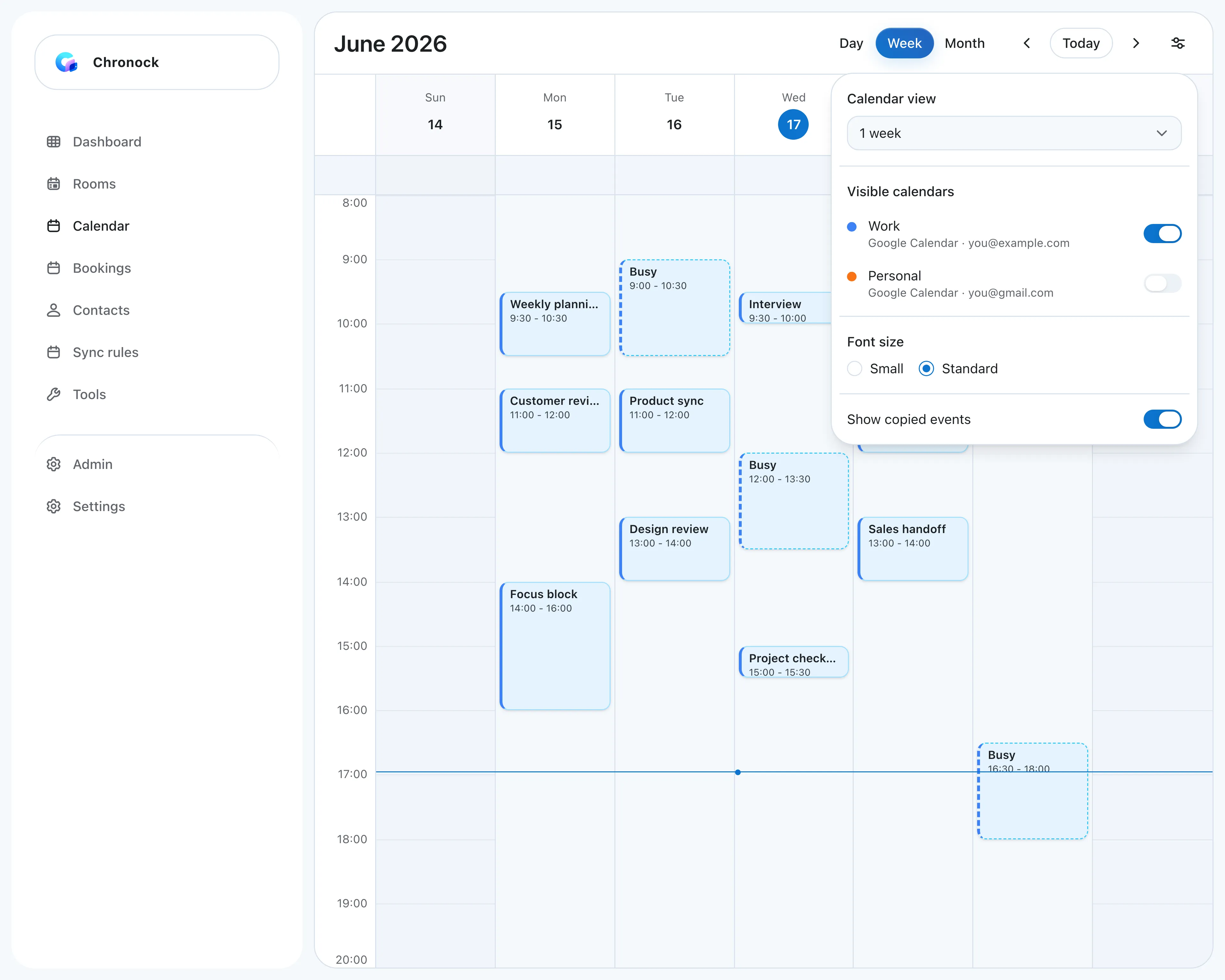
Task: Click the Tools wrench icon
Action: 53,394
